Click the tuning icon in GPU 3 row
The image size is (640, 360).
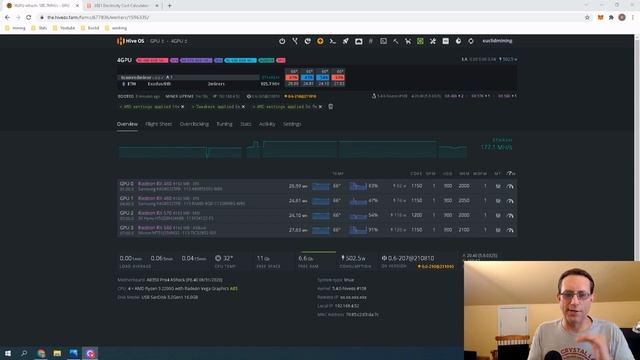498,230
